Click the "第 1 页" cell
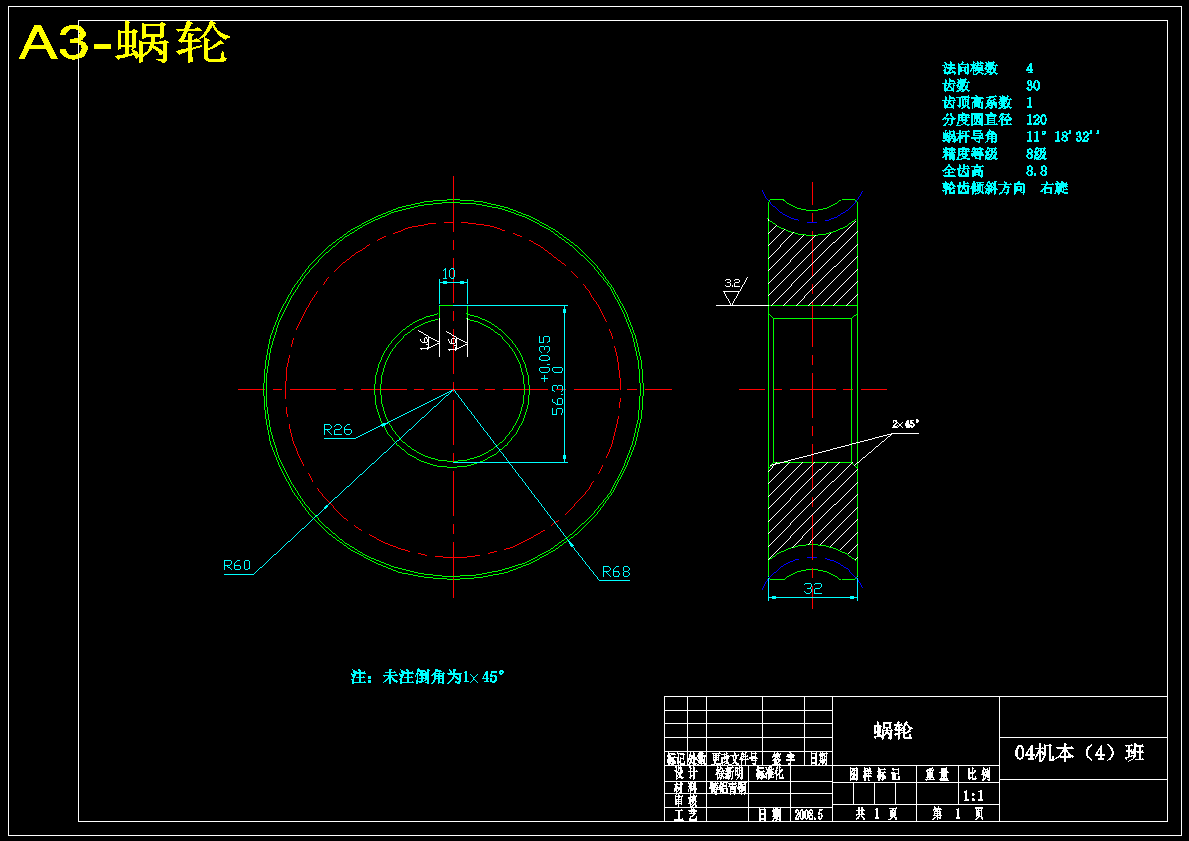This screenshot has height=841, width=1189. (958, 813)
